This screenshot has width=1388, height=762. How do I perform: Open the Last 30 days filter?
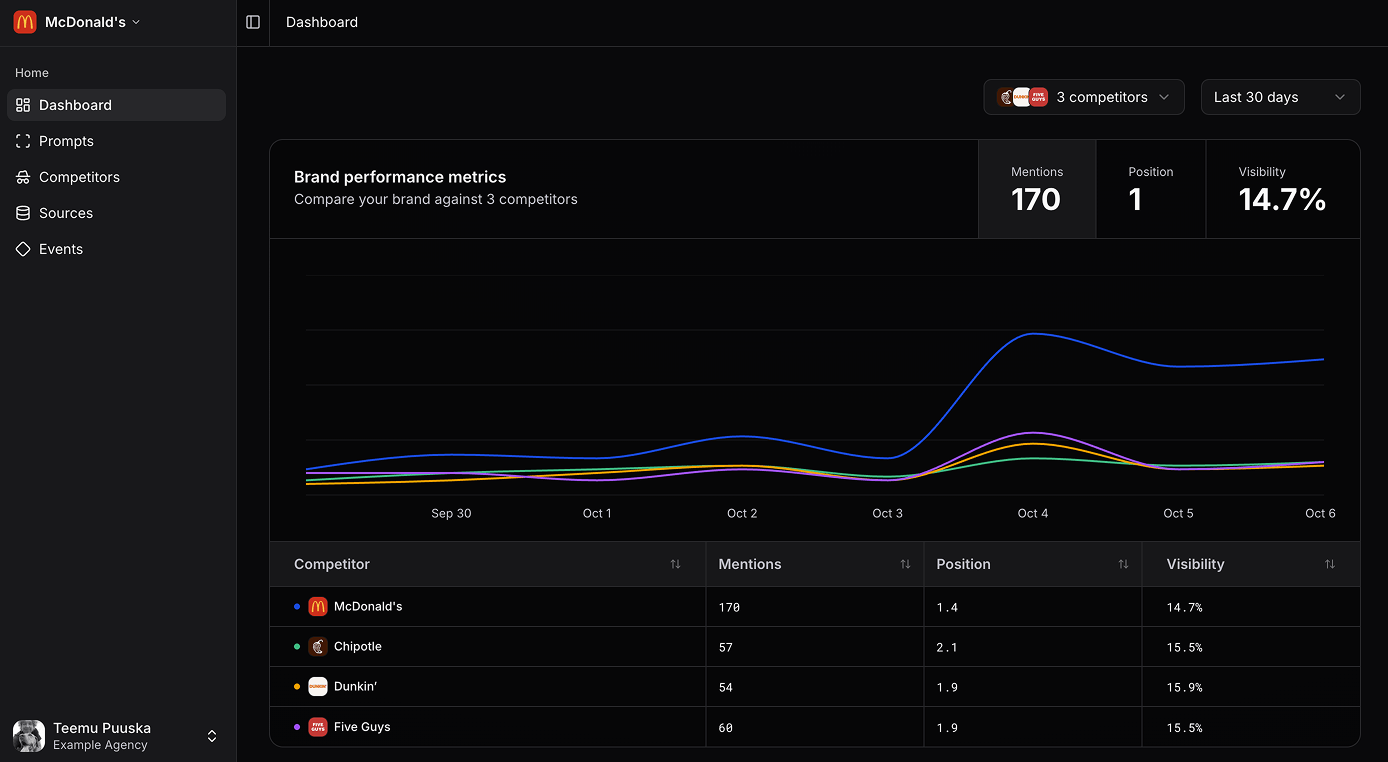point(1280,97)
